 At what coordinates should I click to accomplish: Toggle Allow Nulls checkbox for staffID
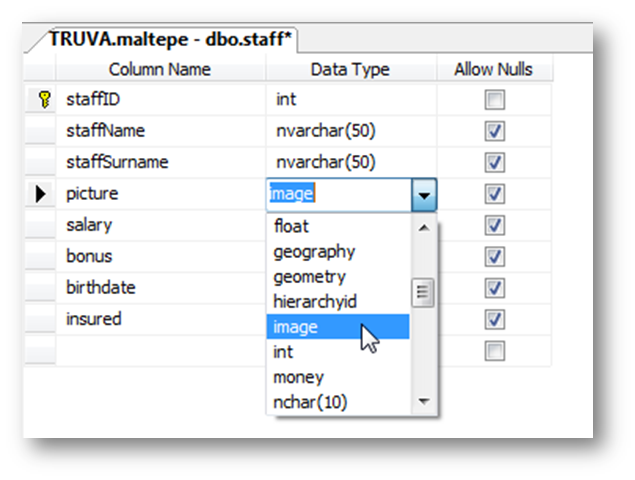tap(494, 100)
